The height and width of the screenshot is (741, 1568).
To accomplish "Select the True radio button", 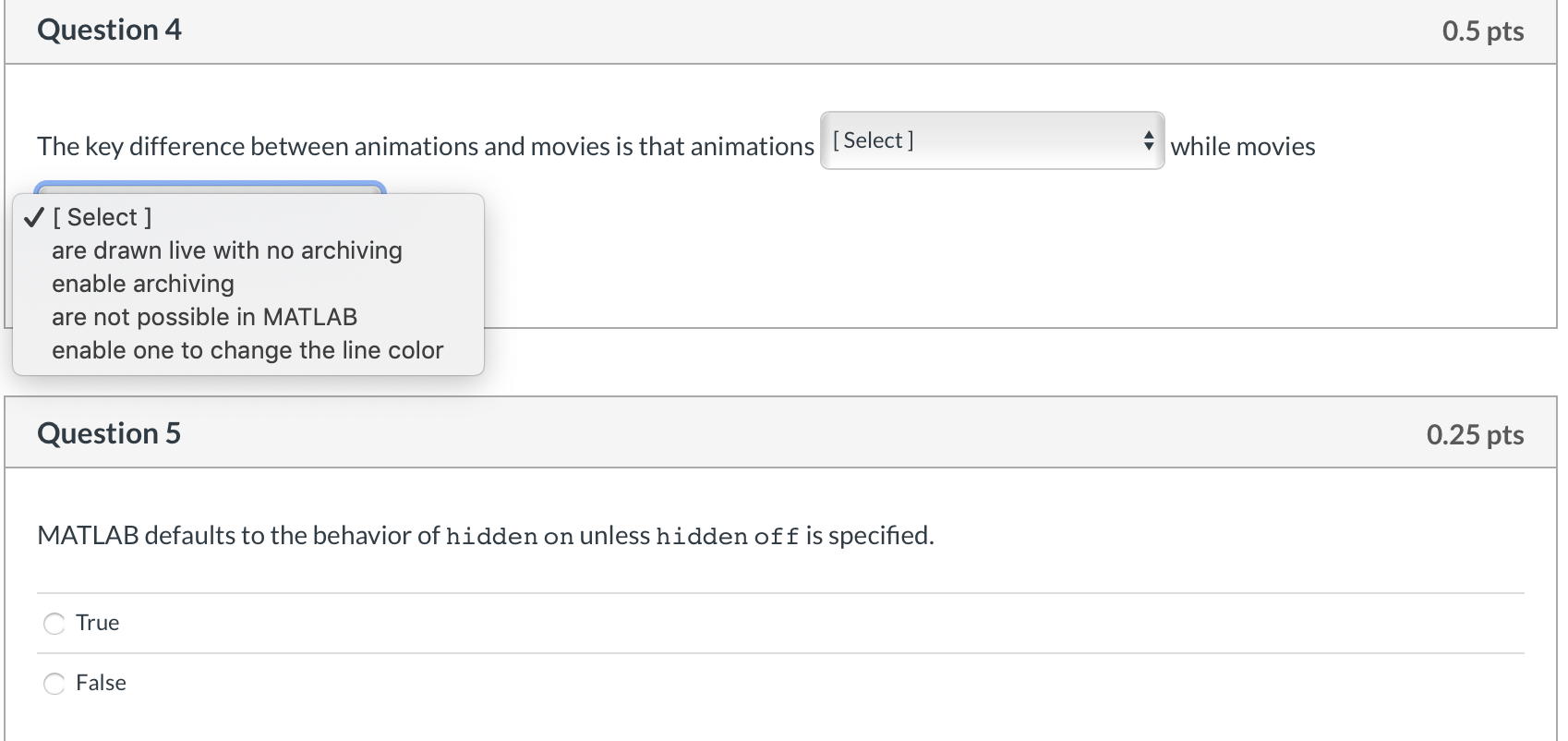I will point(54,624).
